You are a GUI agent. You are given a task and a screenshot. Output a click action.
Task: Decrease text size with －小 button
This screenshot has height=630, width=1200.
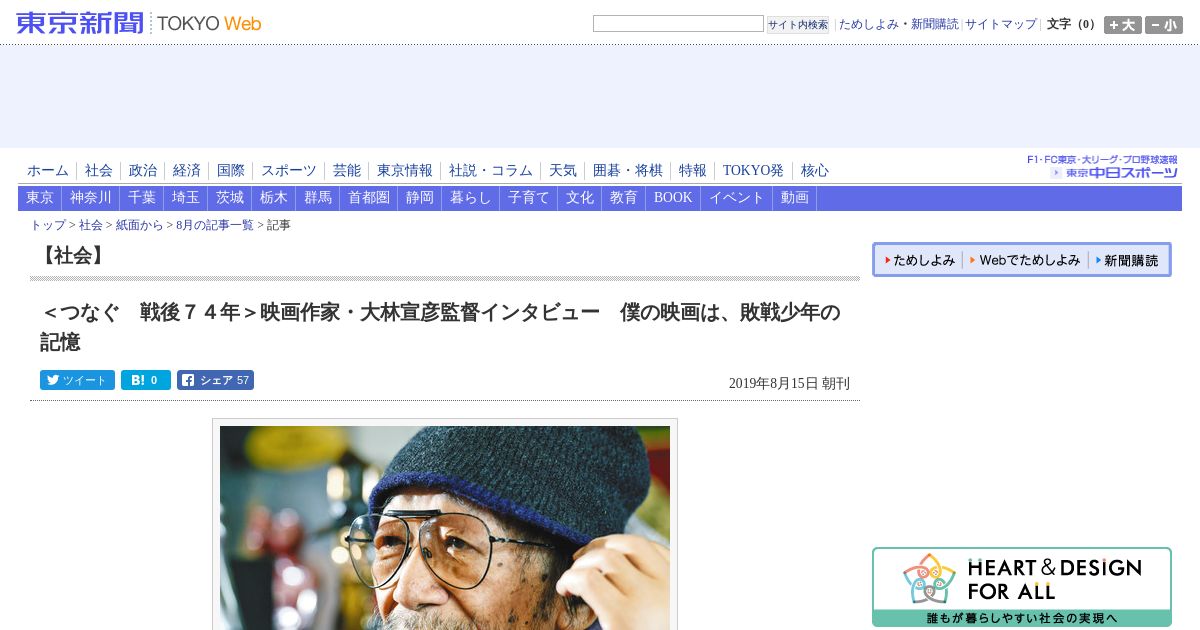[1163, 25]
